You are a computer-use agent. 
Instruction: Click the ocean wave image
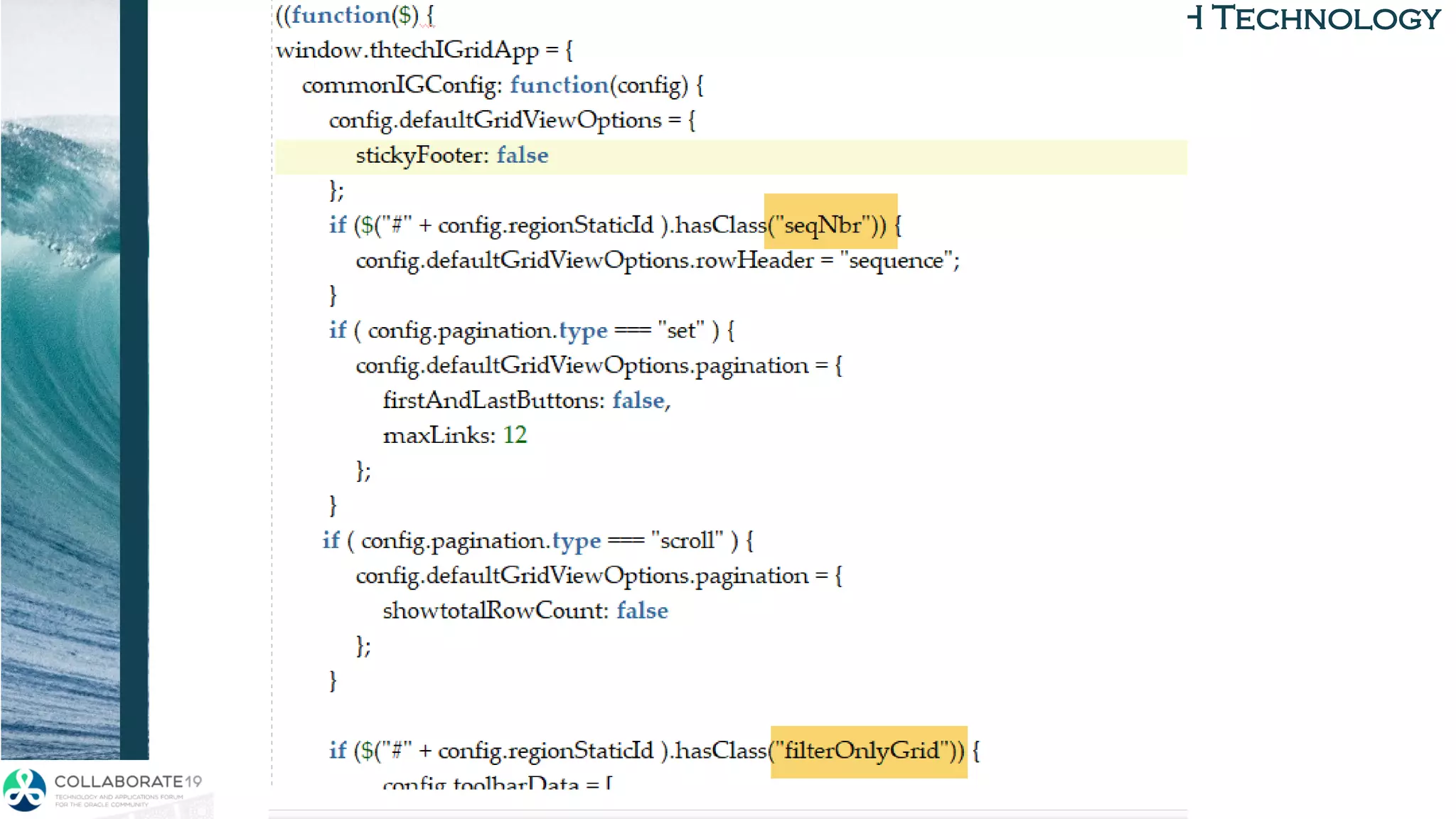point(60,380)
